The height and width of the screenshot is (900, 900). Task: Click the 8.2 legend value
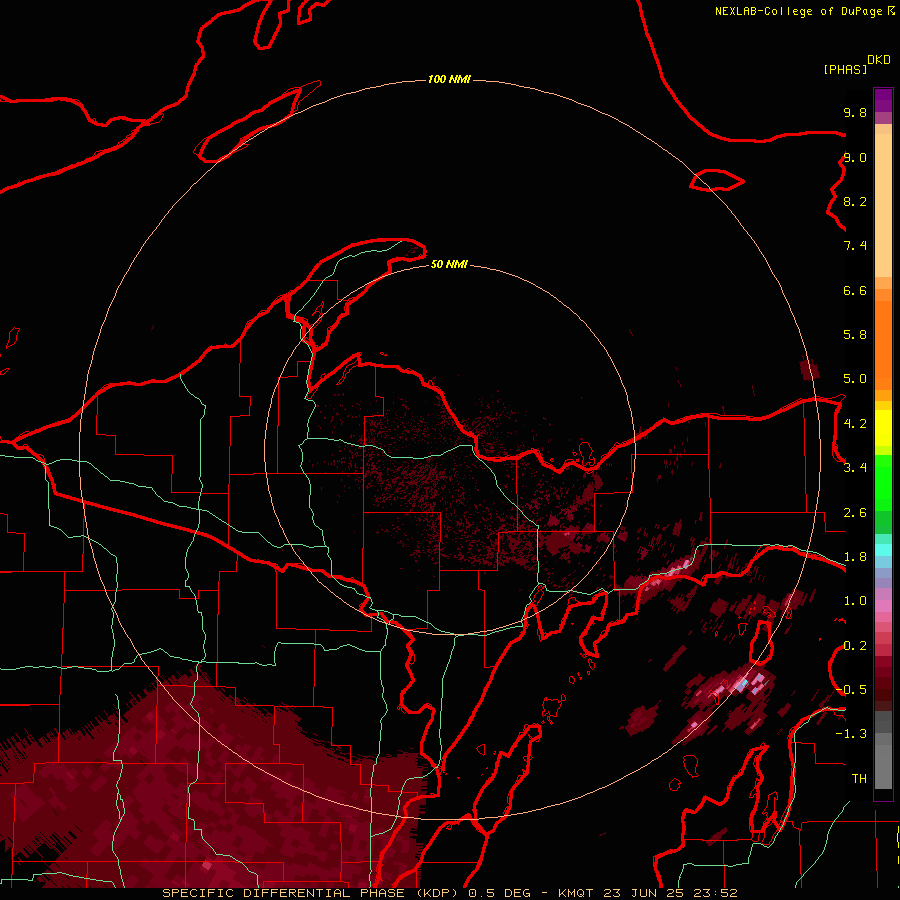coord(855,202)
